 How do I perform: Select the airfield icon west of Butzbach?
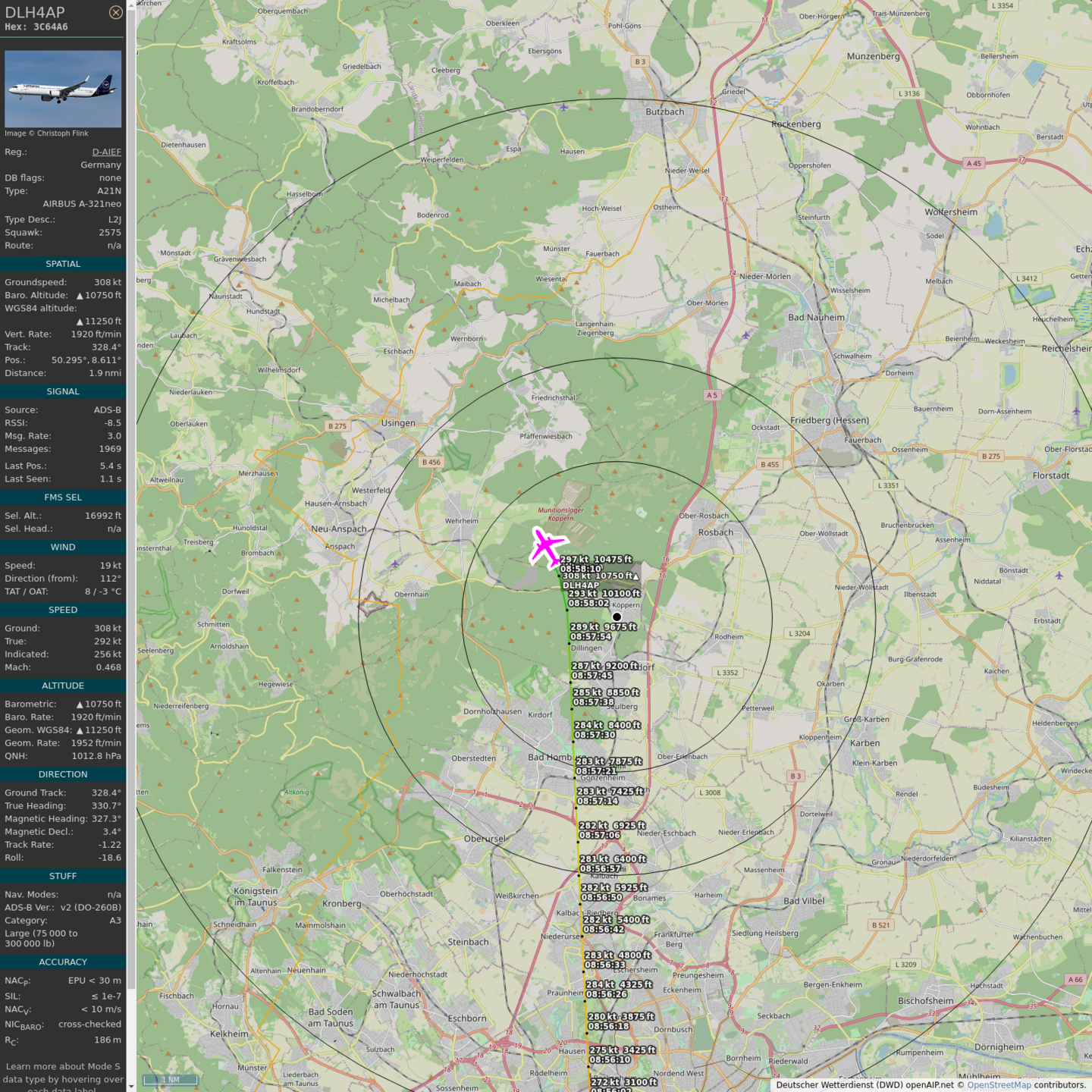tap(563, 107)
